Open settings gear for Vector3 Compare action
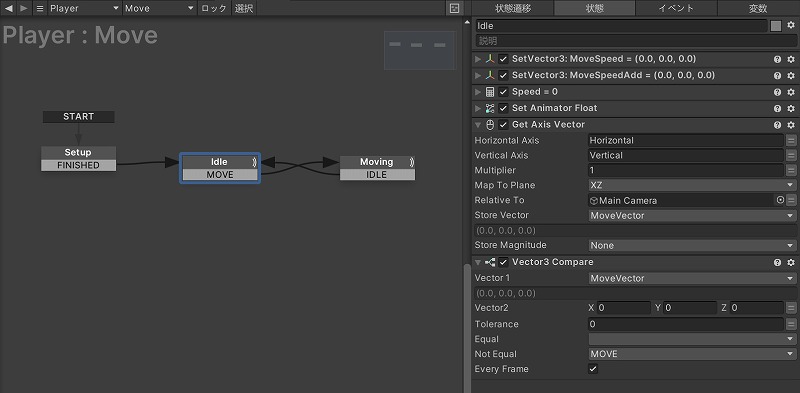This screenshot has height=393, width=800. 791,262
